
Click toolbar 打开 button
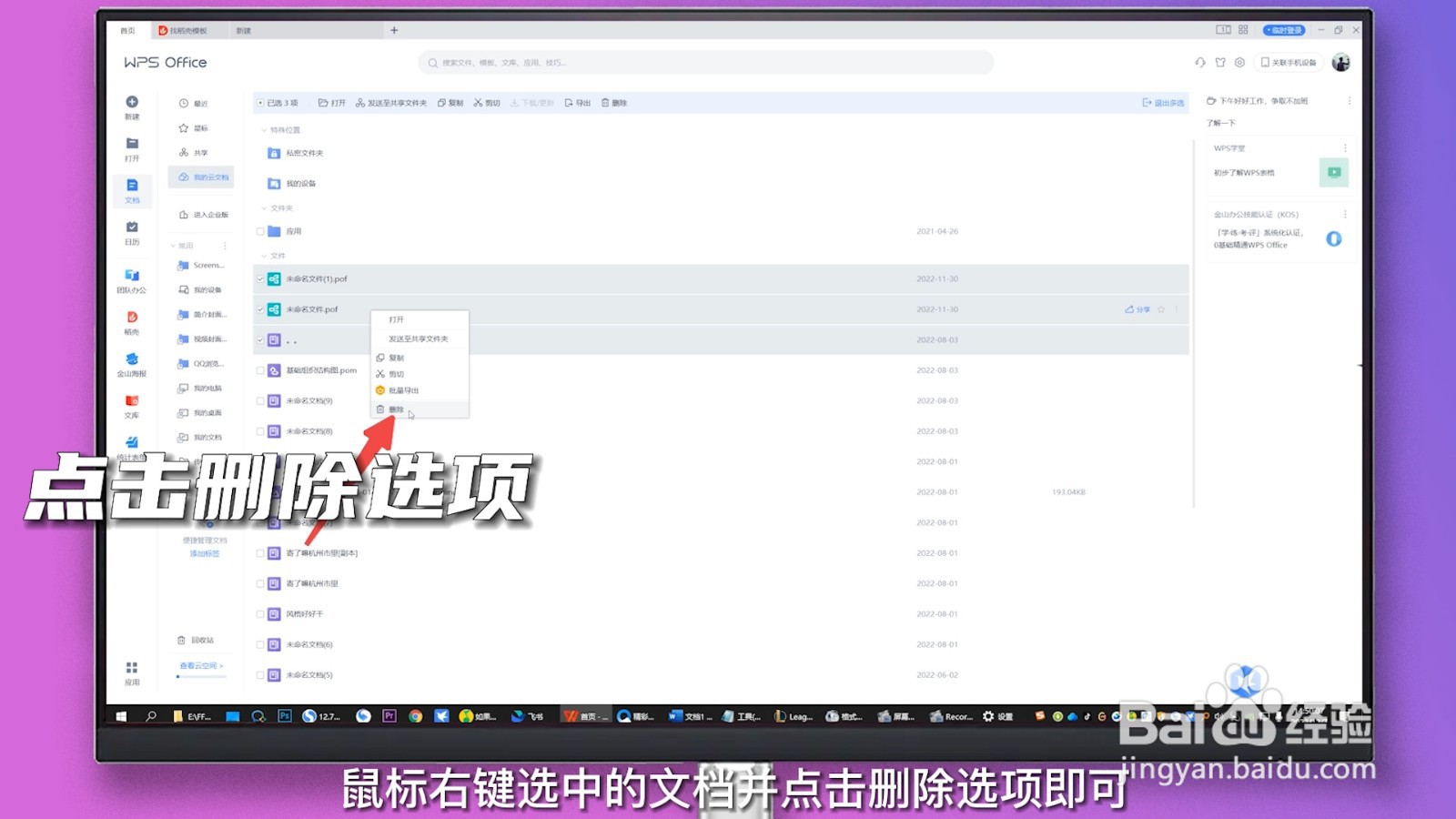(332, 103)
